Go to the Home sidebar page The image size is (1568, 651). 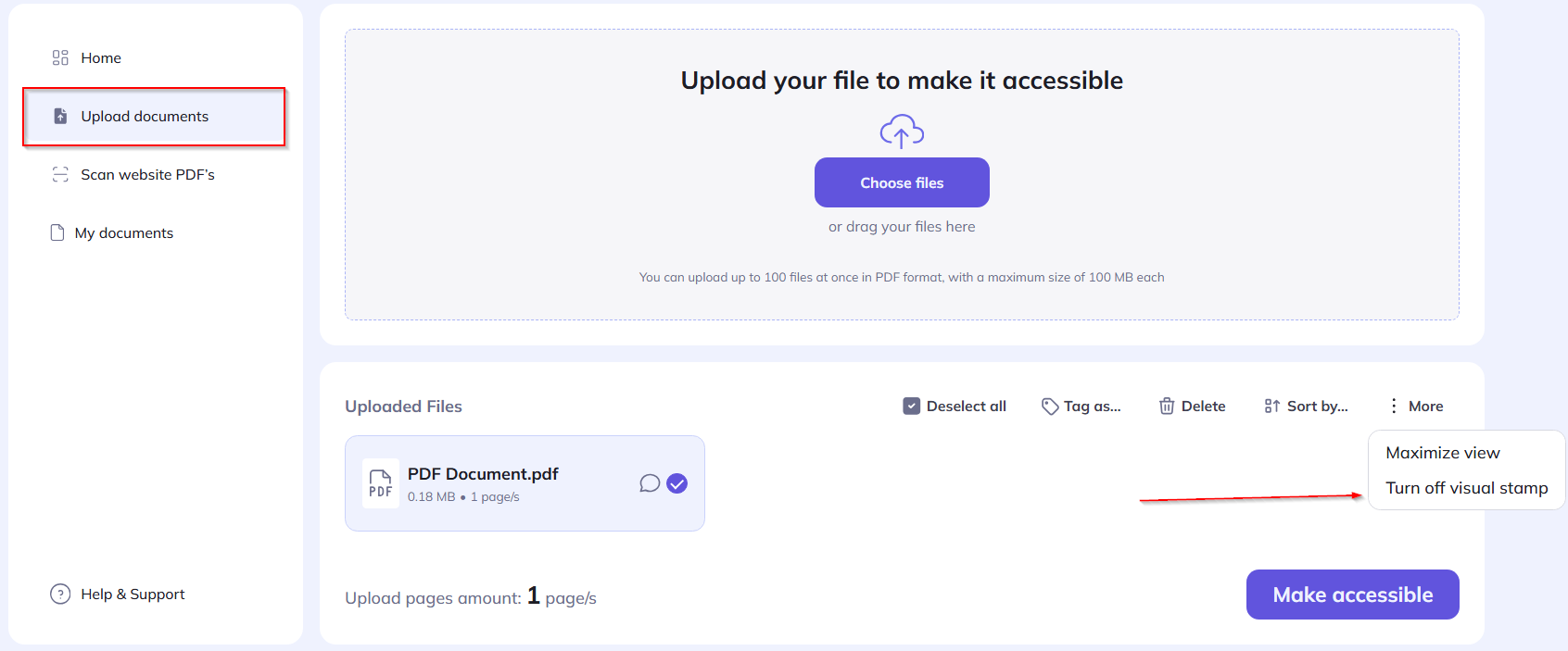101,57
